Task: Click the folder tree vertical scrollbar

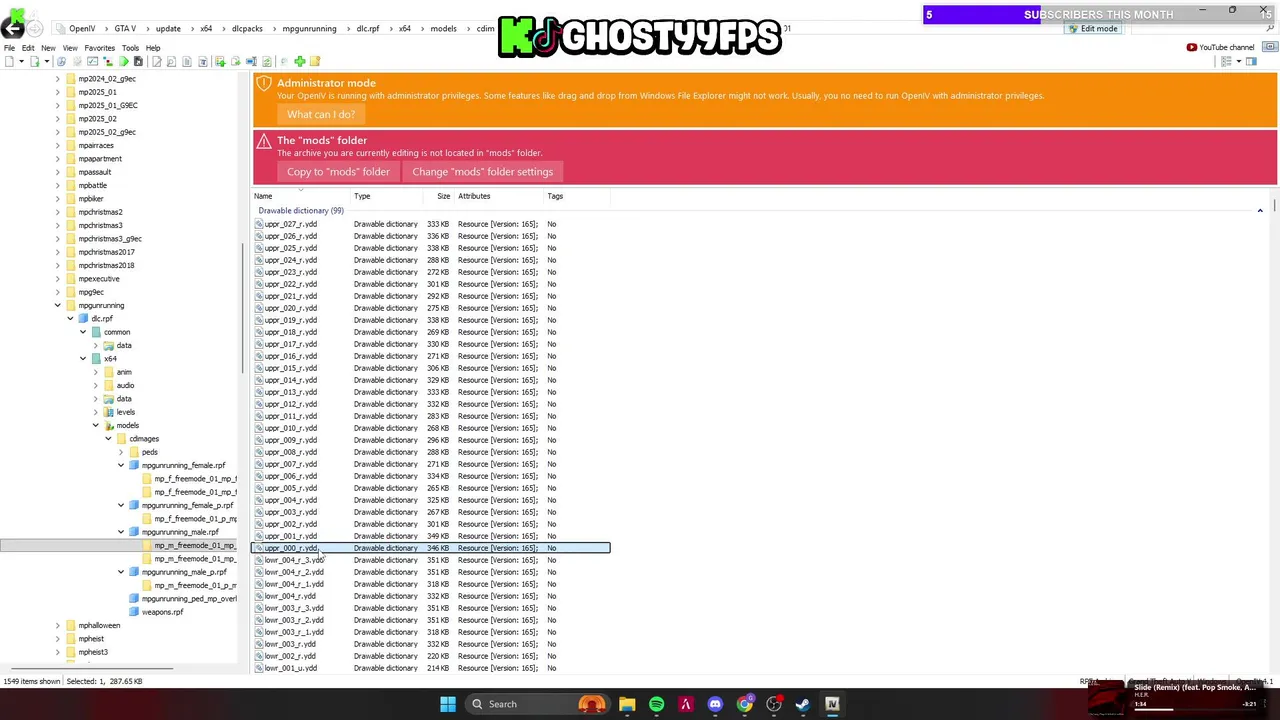Action: point(244,310)
